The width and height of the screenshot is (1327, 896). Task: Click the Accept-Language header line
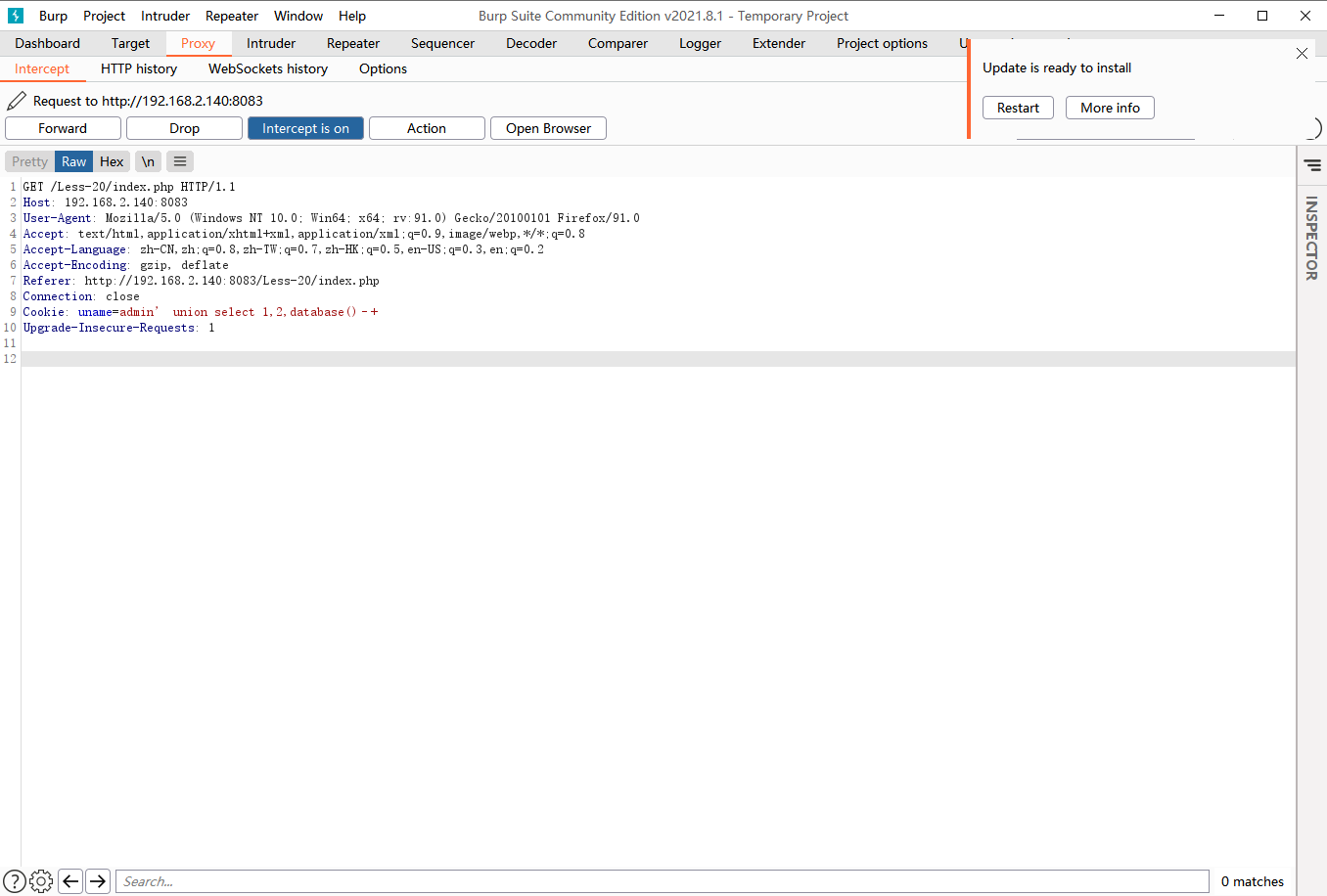tap(284, 249)
